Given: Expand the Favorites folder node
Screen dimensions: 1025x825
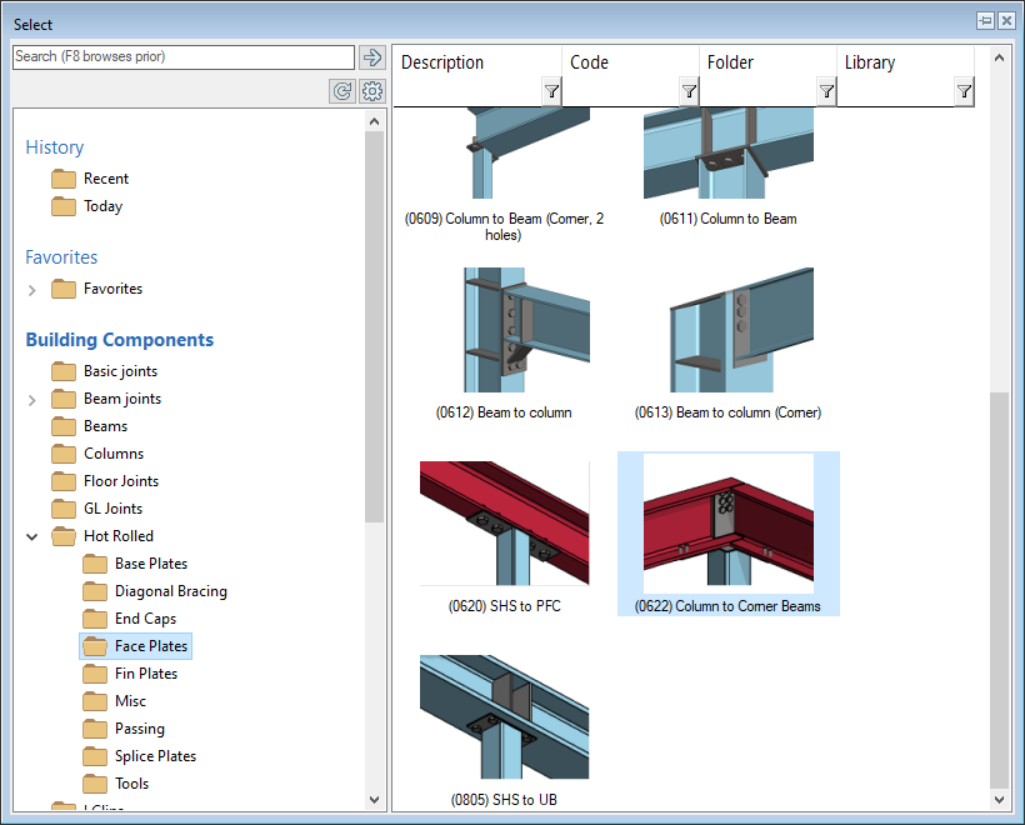Looking at the screenshot, I should 32,290.
